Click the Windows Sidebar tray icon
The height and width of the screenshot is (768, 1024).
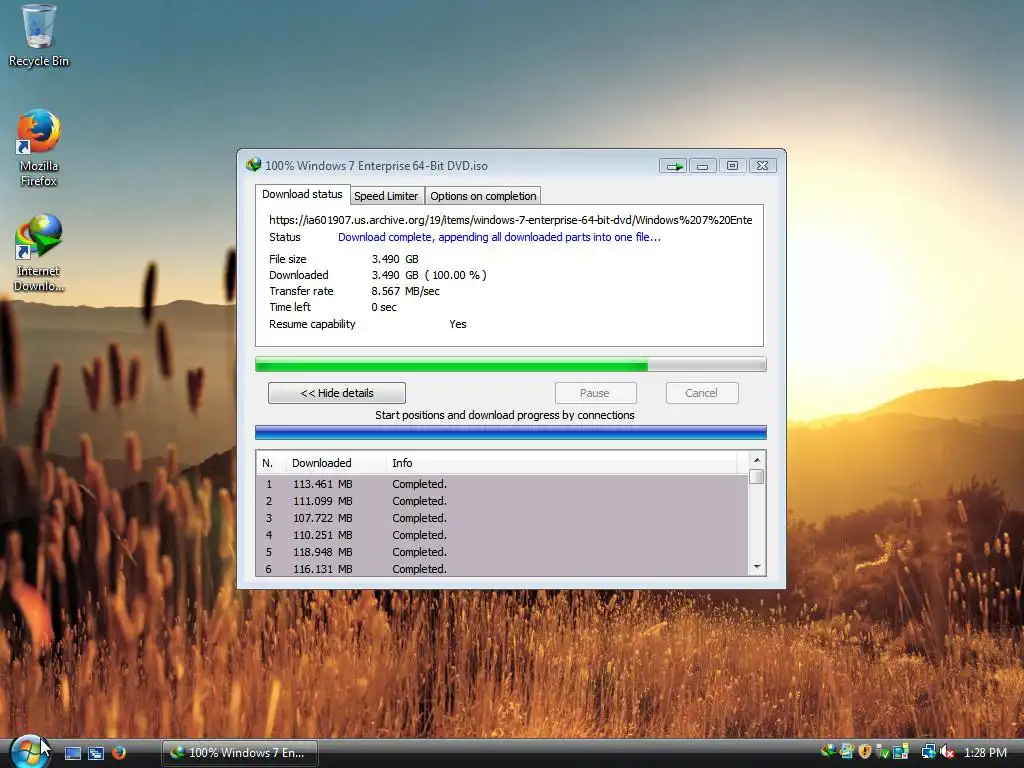click(847, 752)
